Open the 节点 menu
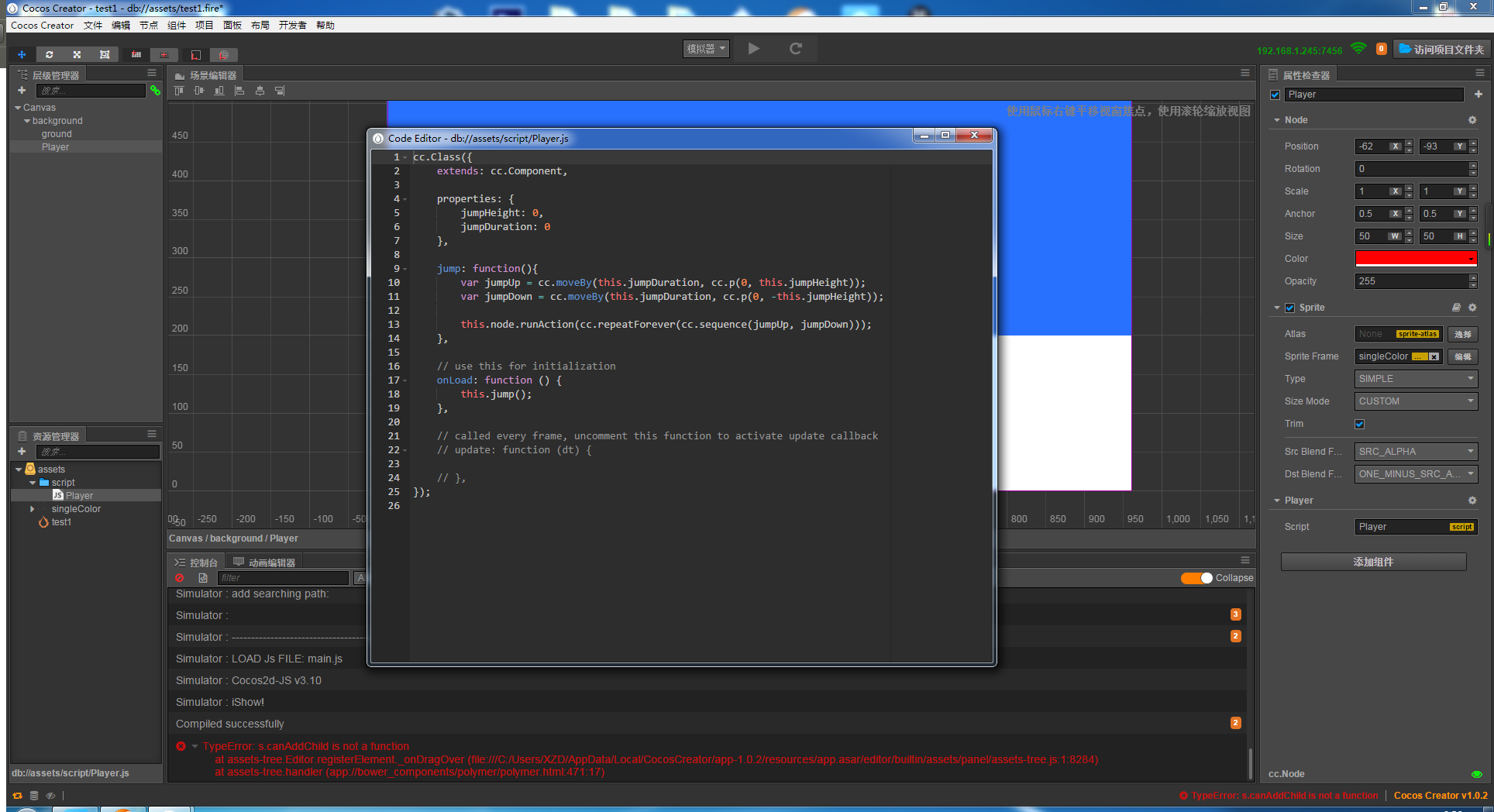This screenshot has width=1494, height=812. [x=149, y=26]
